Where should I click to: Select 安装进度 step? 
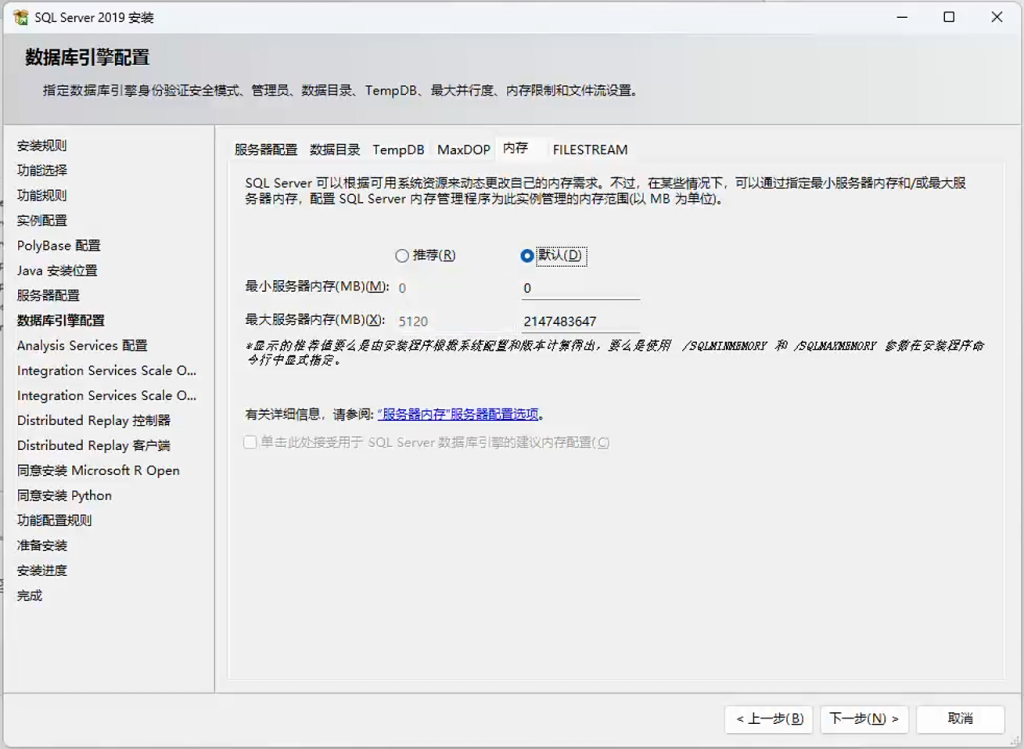(42, 570)
